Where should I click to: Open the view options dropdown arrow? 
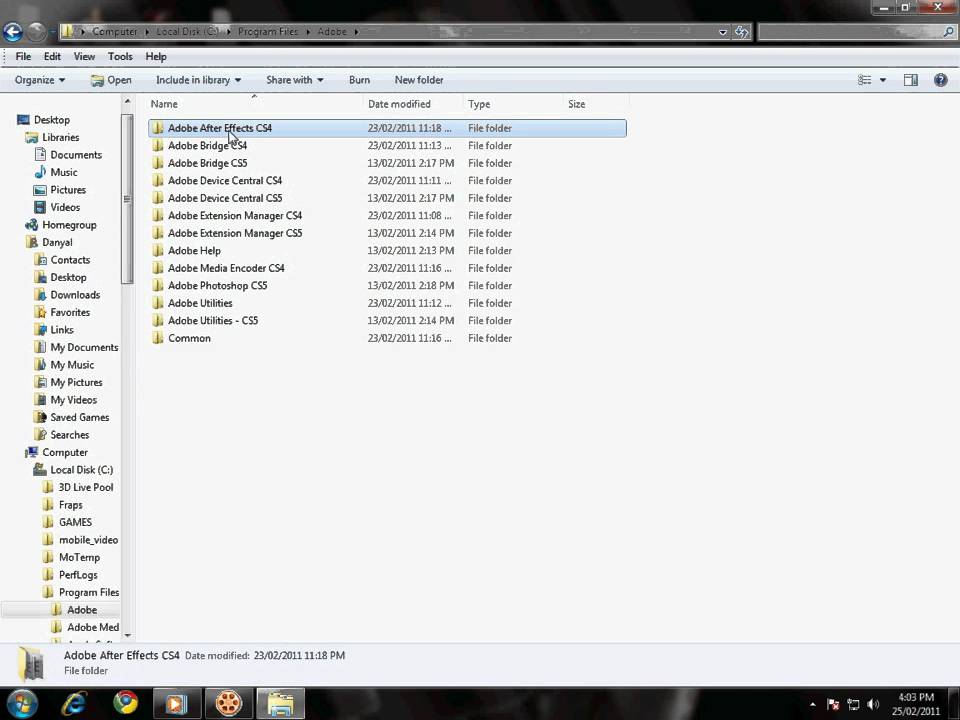pyautogui.click(x=883, y=80)
